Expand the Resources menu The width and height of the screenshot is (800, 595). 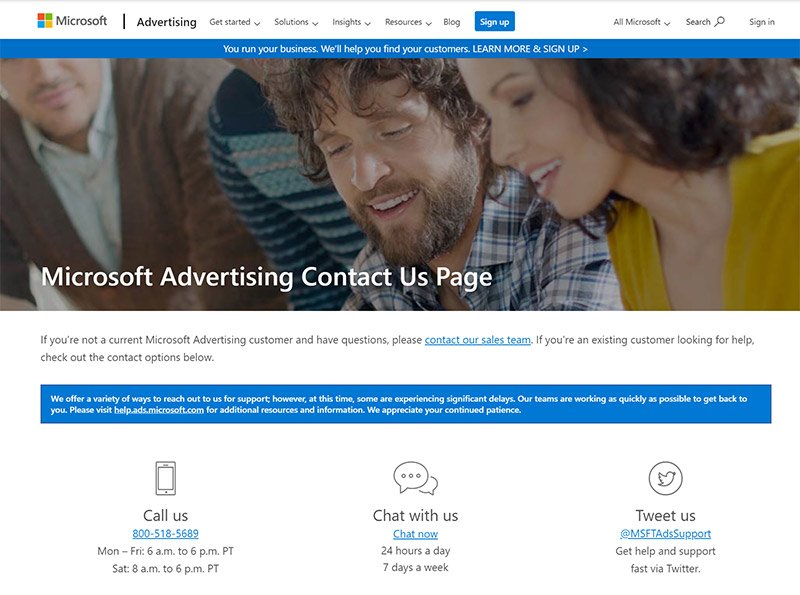[x=408, y=22]
